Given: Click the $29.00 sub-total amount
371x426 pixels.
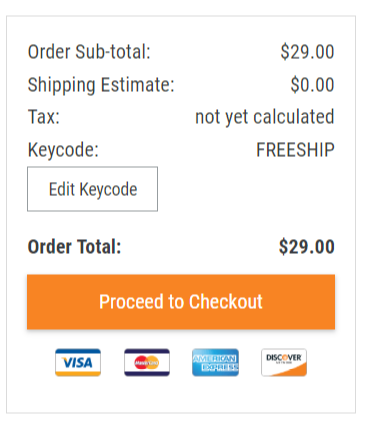Looking at the screenshot, I should (307, 52).
